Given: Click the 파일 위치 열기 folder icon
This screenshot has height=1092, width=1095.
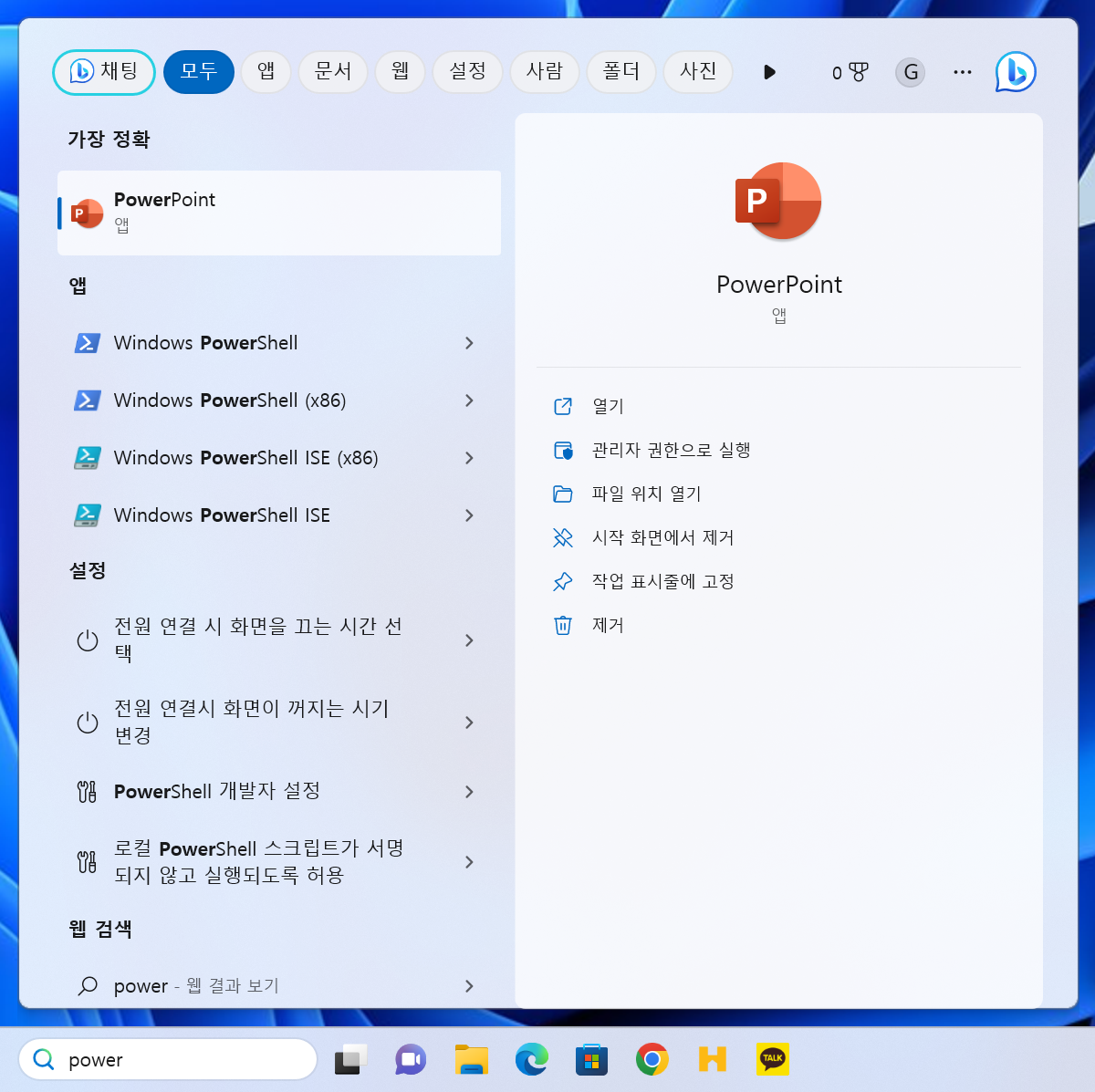Looking at the screenshot, I should click(563, 494).
